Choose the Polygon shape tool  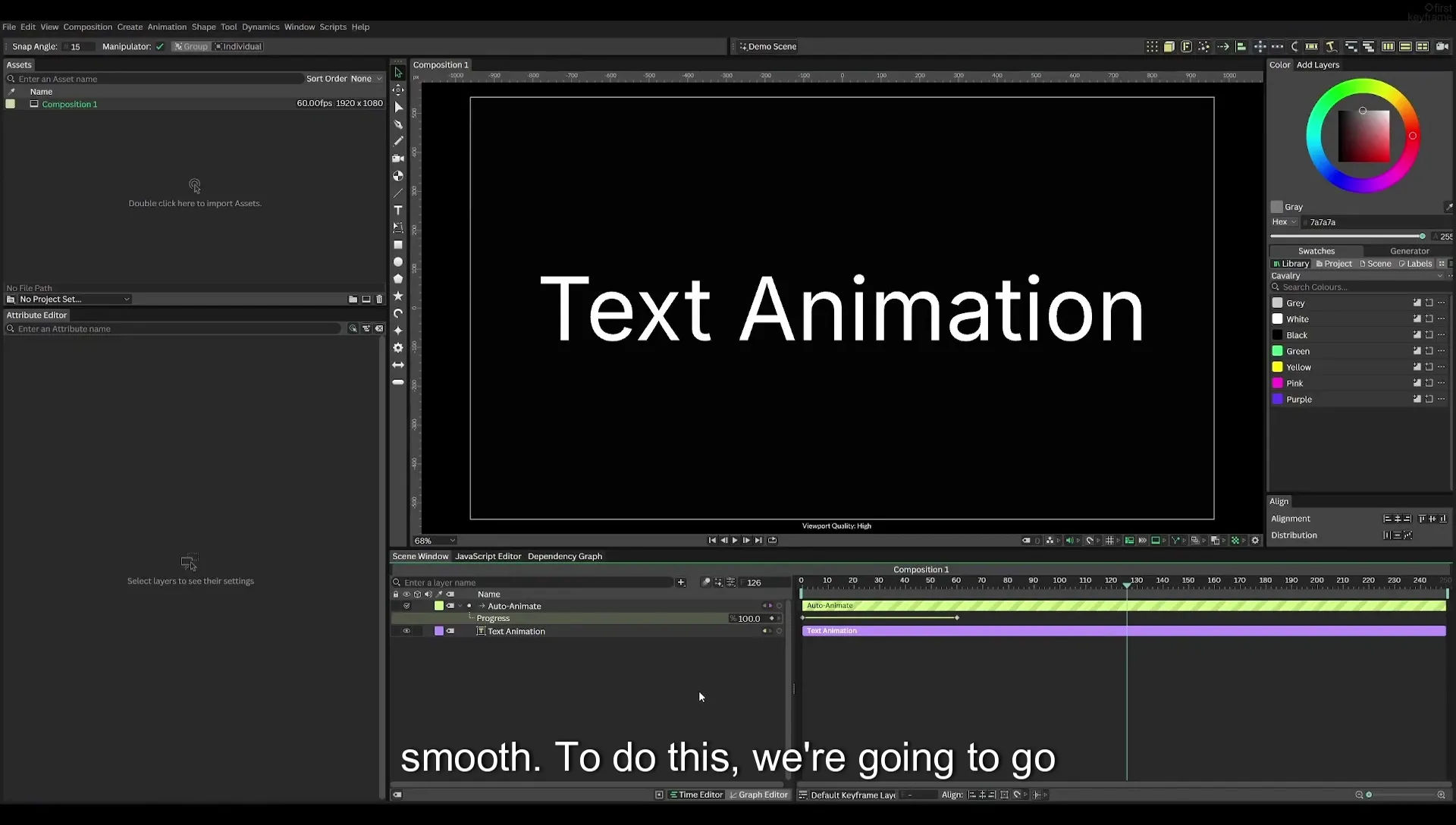tap(398, 279)
